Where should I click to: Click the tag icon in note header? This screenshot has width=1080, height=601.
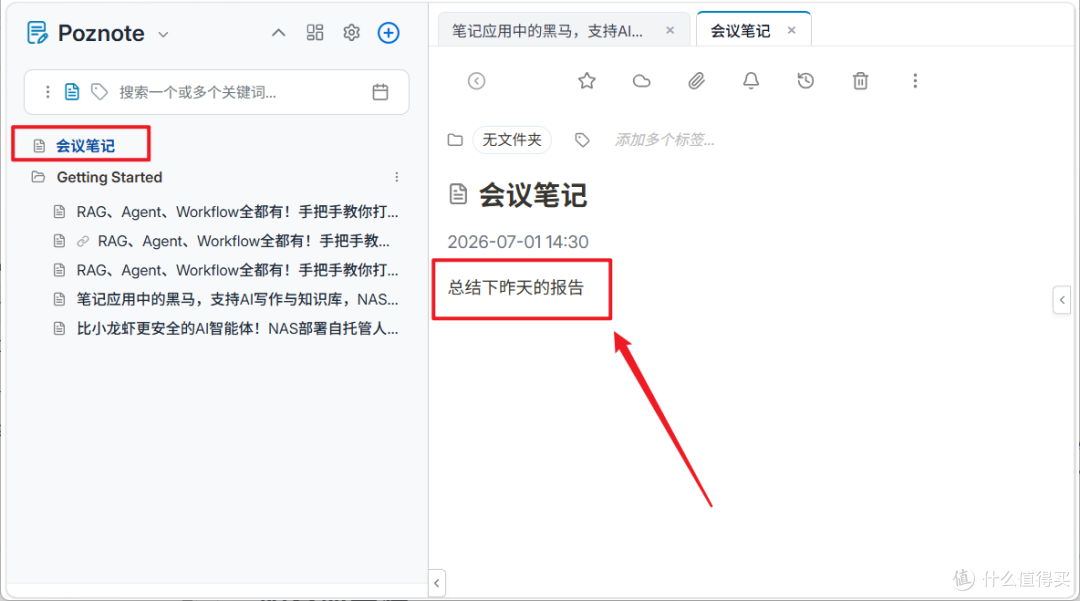582,140
